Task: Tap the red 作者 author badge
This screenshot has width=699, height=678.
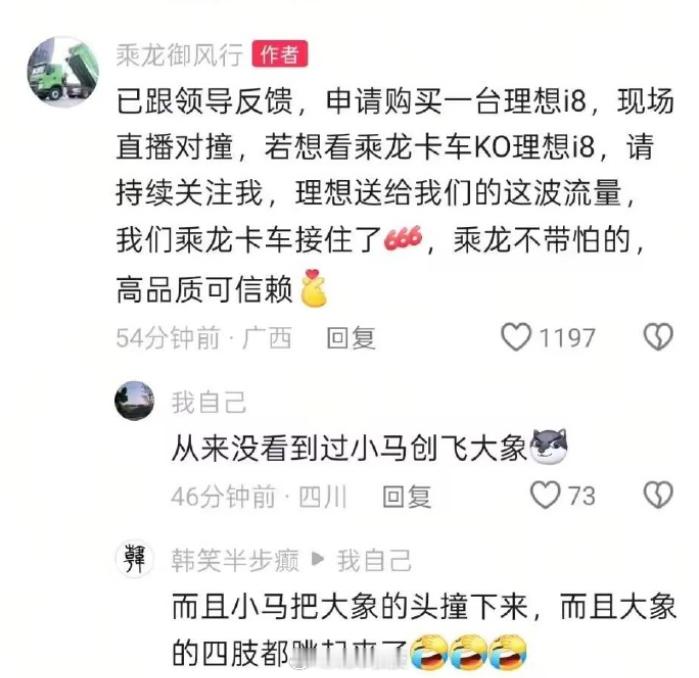Action: pyautogui.click(x=280, y=54)
